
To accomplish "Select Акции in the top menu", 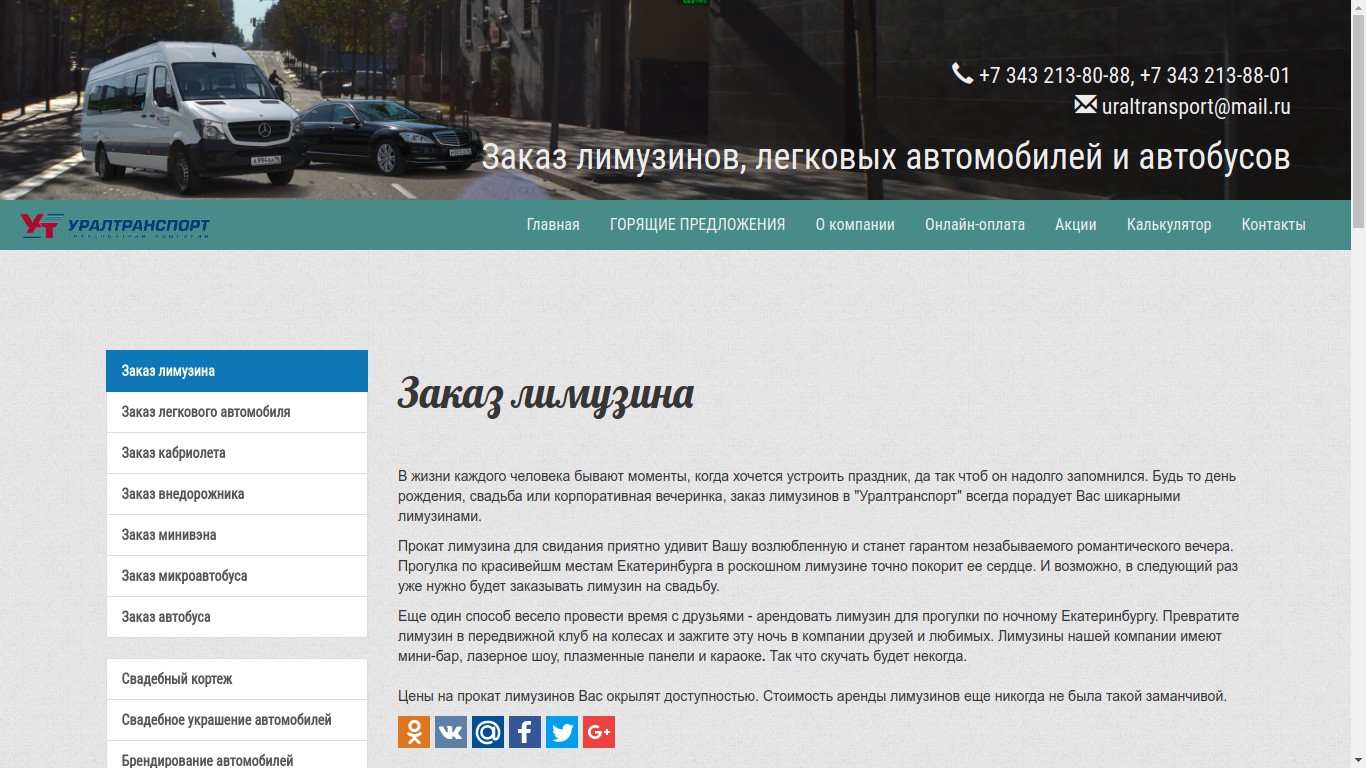I will (1076, 225).
